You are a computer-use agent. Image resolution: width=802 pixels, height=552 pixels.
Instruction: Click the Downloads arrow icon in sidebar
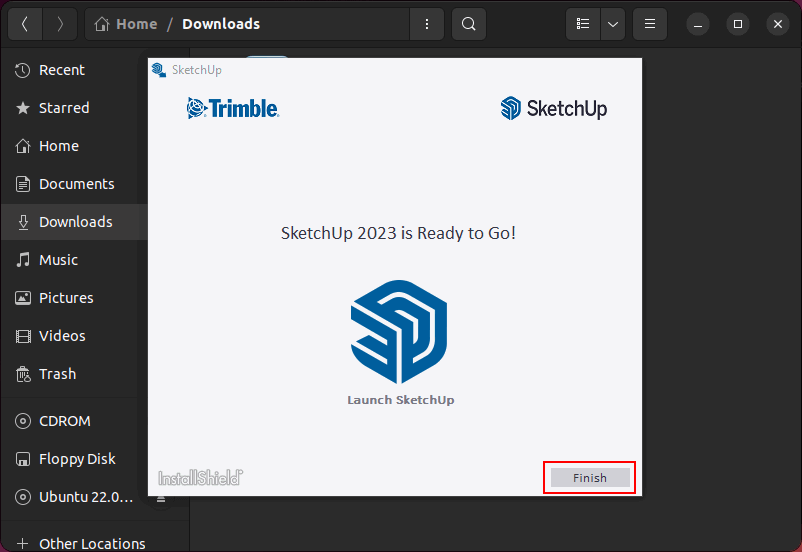click(x=23, y=222)
